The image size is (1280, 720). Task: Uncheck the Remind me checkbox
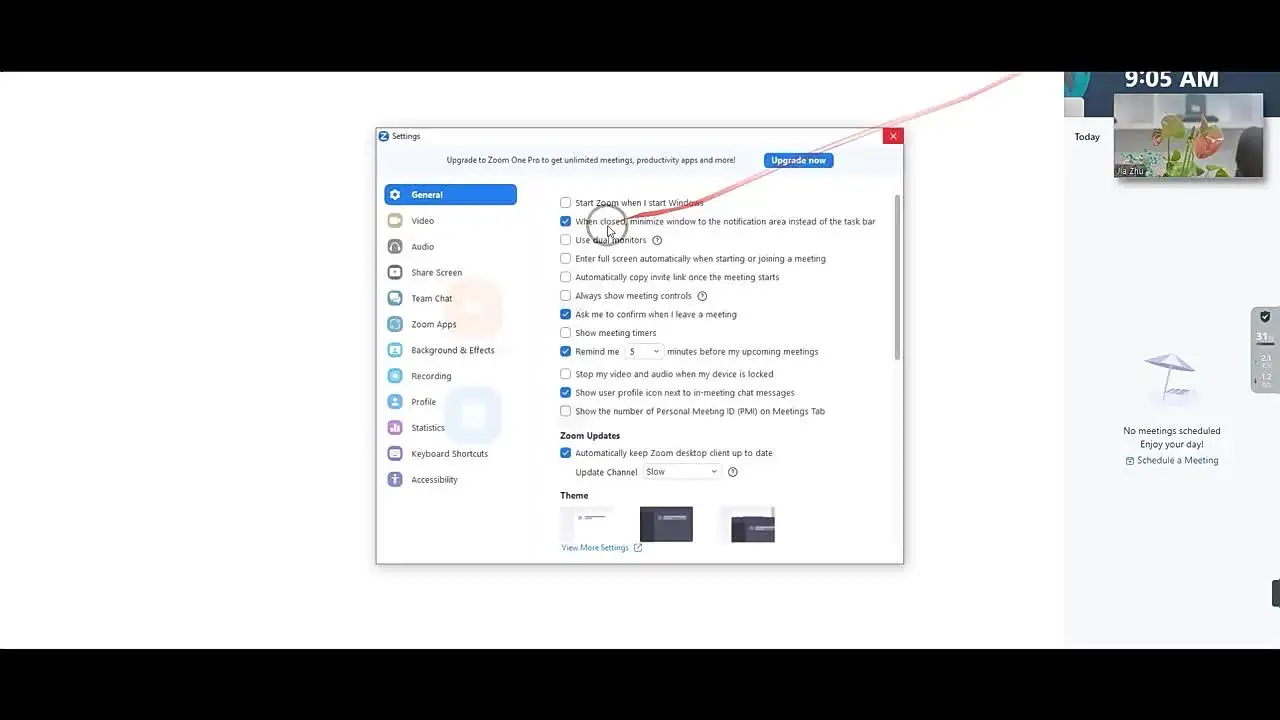[566, 352]
